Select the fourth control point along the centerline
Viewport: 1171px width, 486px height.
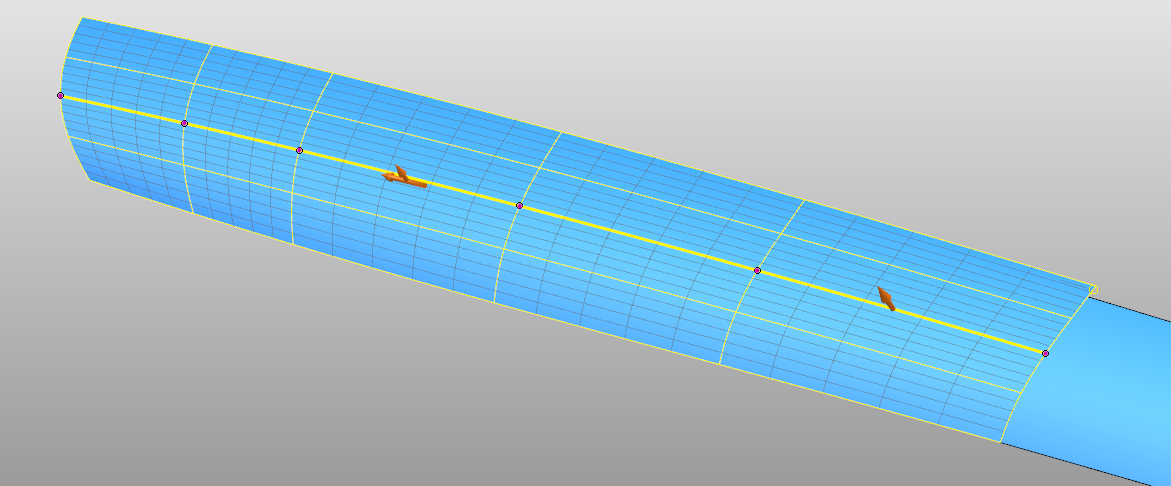[519, 205]
